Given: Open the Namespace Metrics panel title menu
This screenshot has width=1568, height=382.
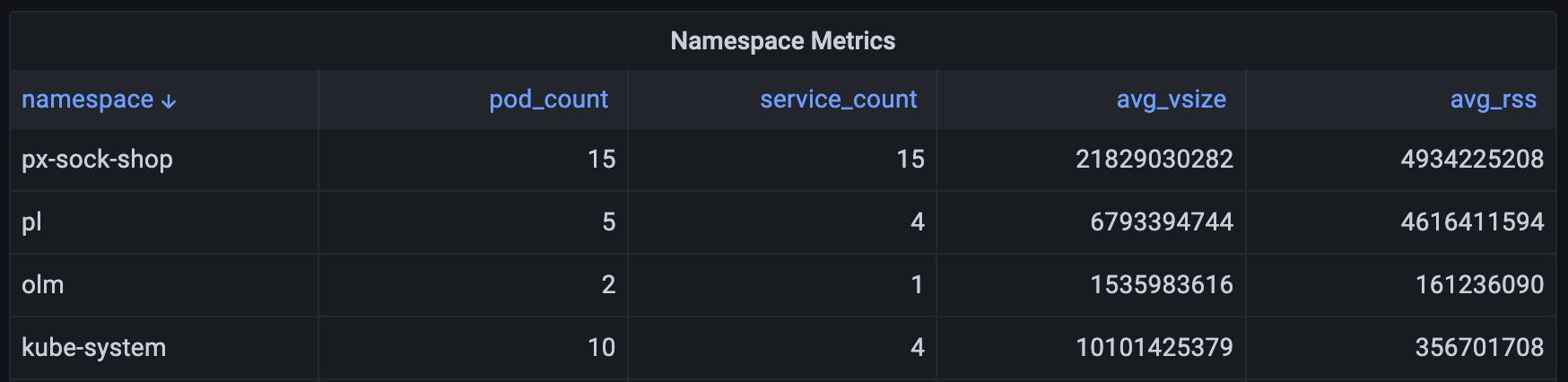Looking at the screenshot, I should 782,41.
